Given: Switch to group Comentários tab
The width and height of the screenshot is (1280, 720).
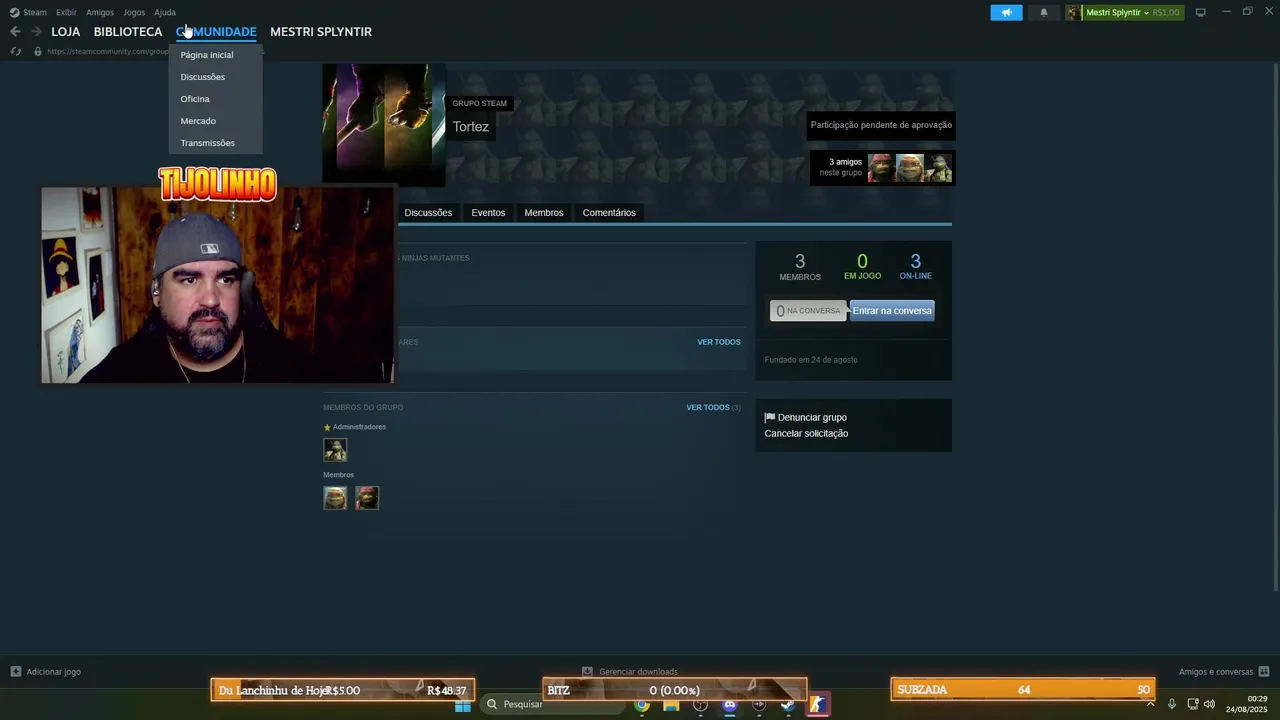Looking at the screenshot, I should coord(609,212).
